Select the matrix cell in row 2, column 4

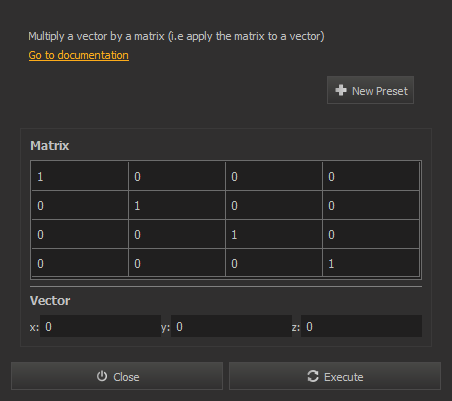click(371, 205)
